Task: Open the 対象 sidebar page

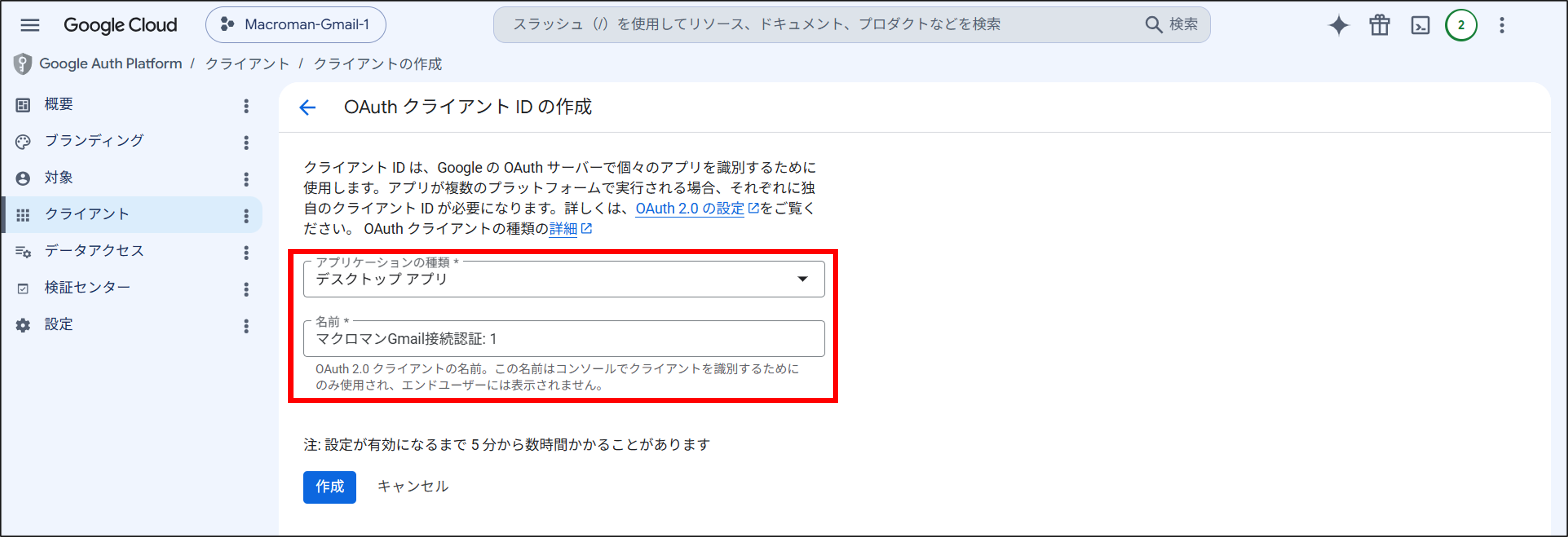Action: click(58, 177)
